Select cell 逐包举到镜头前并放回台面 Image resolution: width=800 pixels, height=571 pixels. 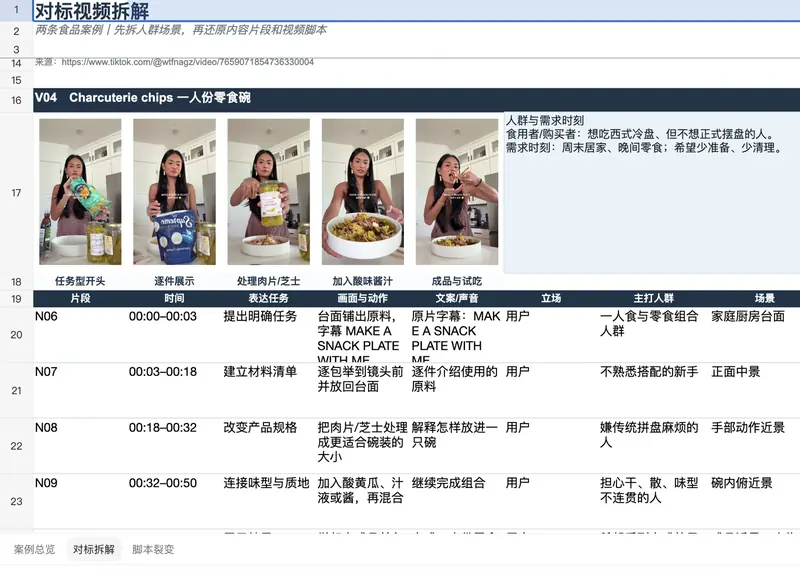(x=363, y=390)
